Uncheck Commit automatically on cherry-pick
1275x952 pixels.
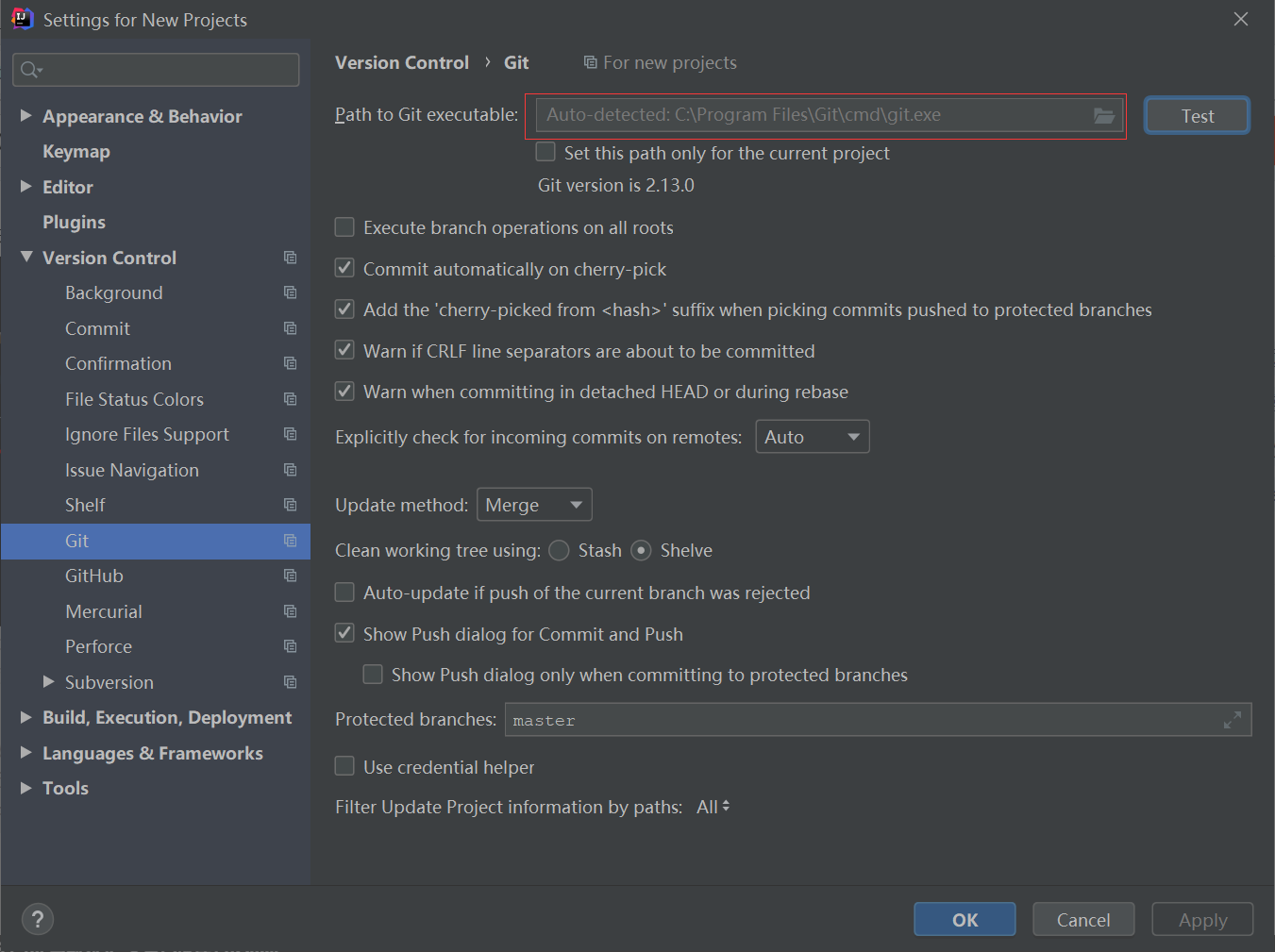point(344,268)
